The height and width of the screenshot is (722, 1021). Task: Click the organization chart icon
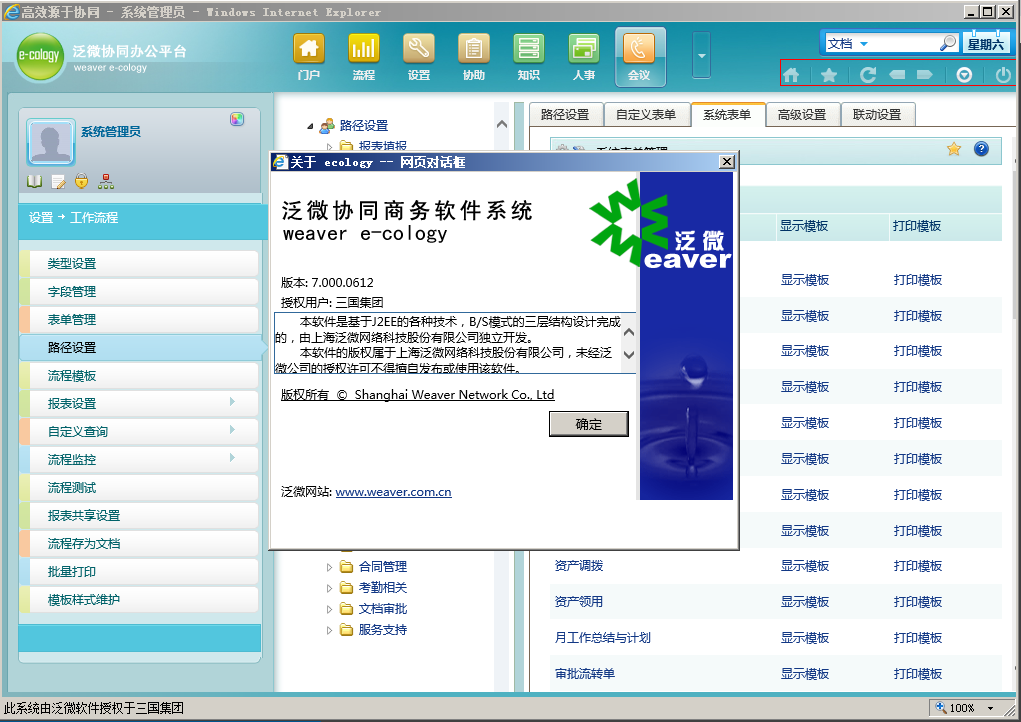coord(105,181)
